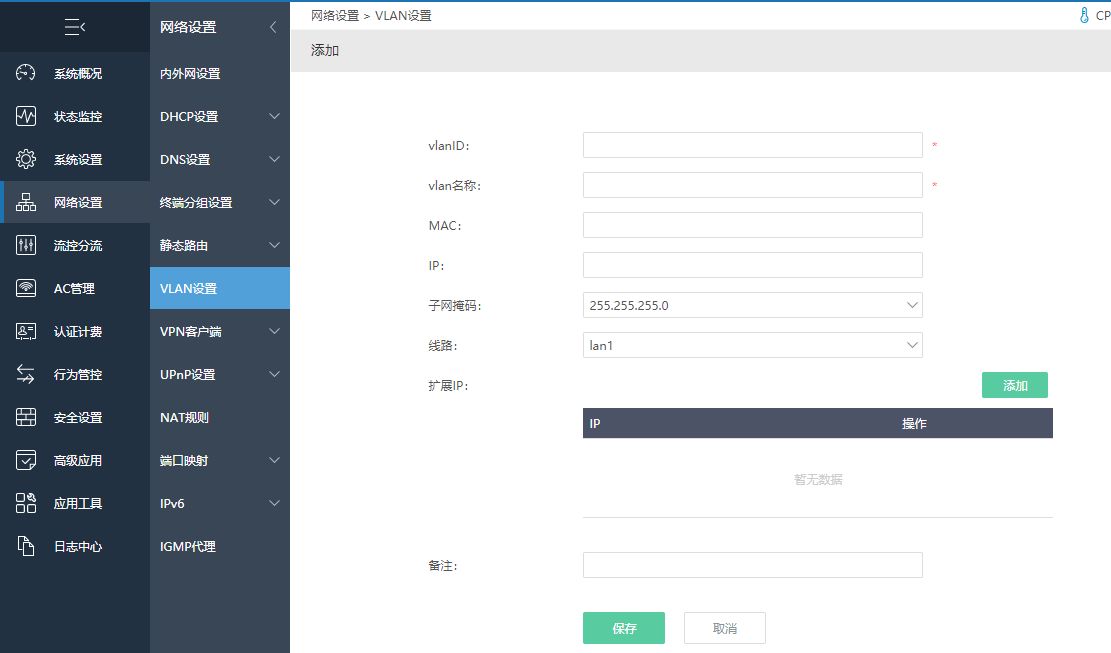Collapse the 网络设置 submenu panel
Screen dimensions: 1111x653
[x=273, y=27]
